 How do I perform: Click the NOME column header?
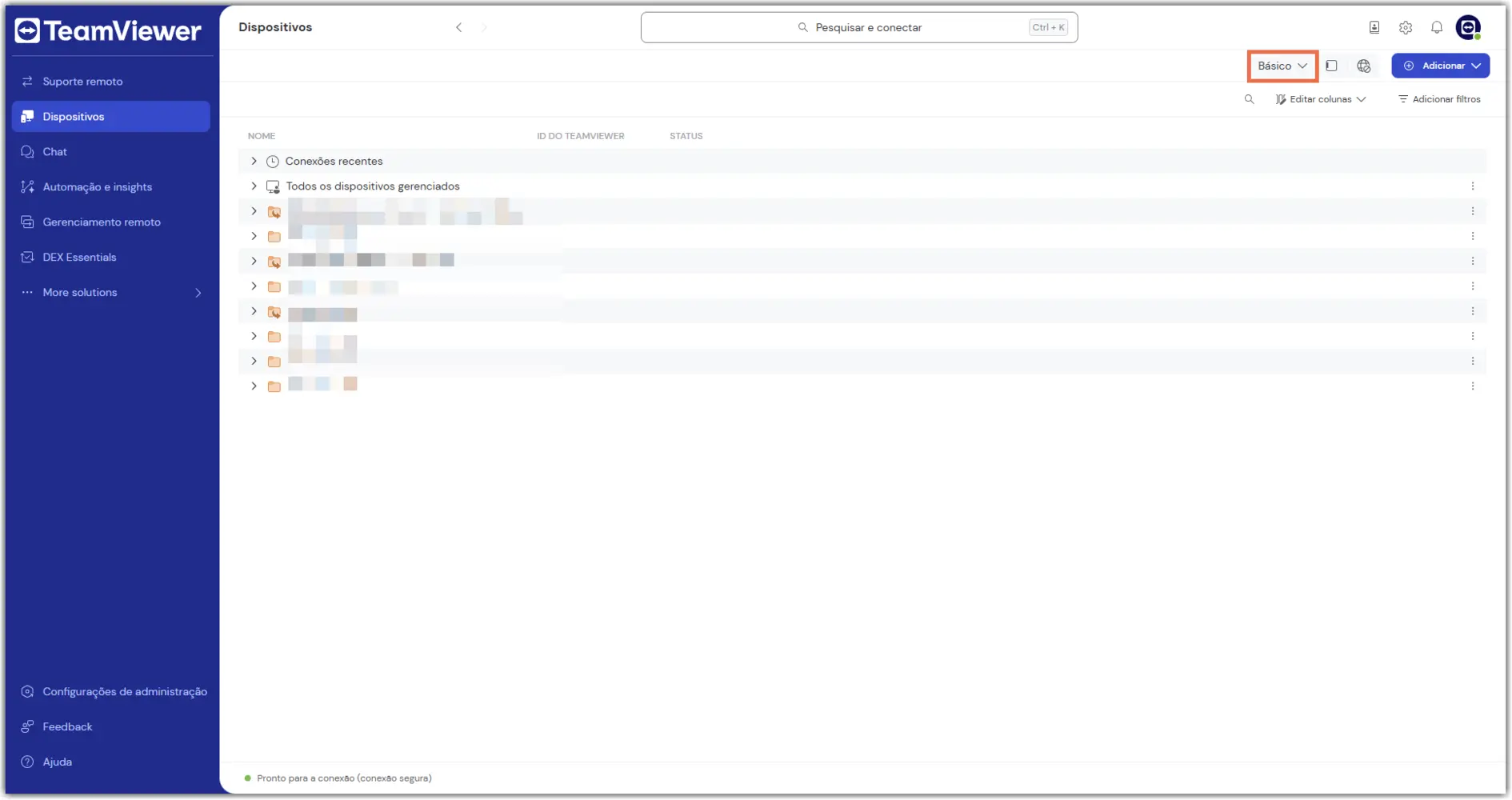point(262,136)
